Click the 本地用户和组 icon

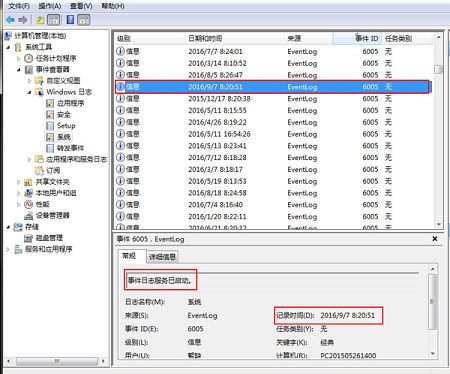click(x=29, y=193)
